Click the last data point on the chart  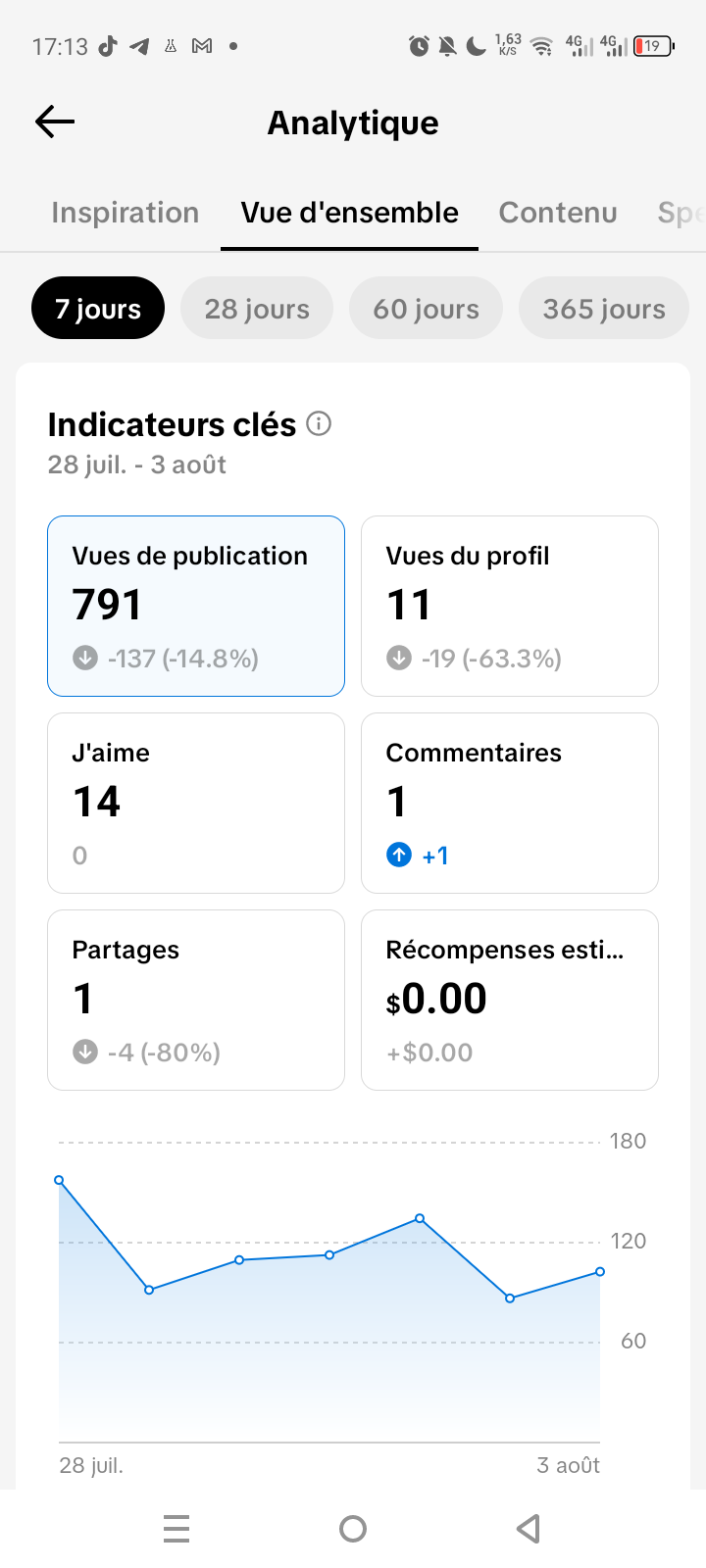tap(600, 1271)
